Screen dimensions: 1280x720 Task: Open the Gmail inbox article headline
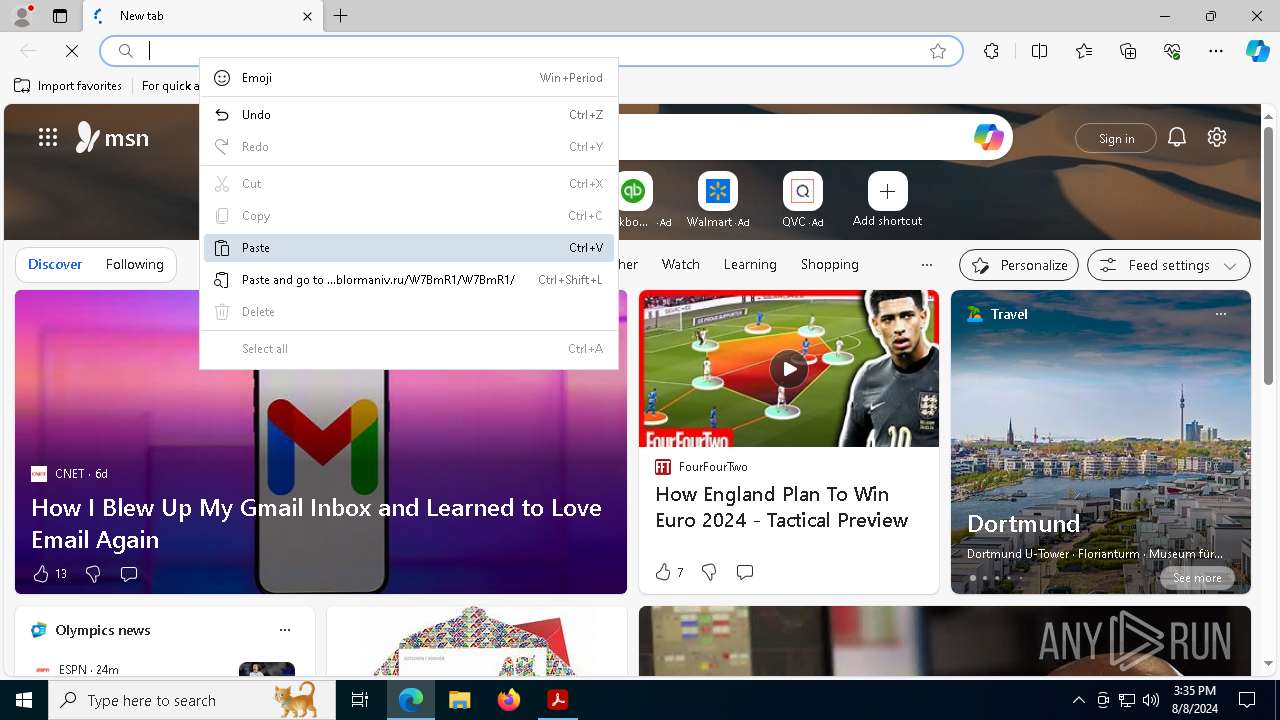316,523
